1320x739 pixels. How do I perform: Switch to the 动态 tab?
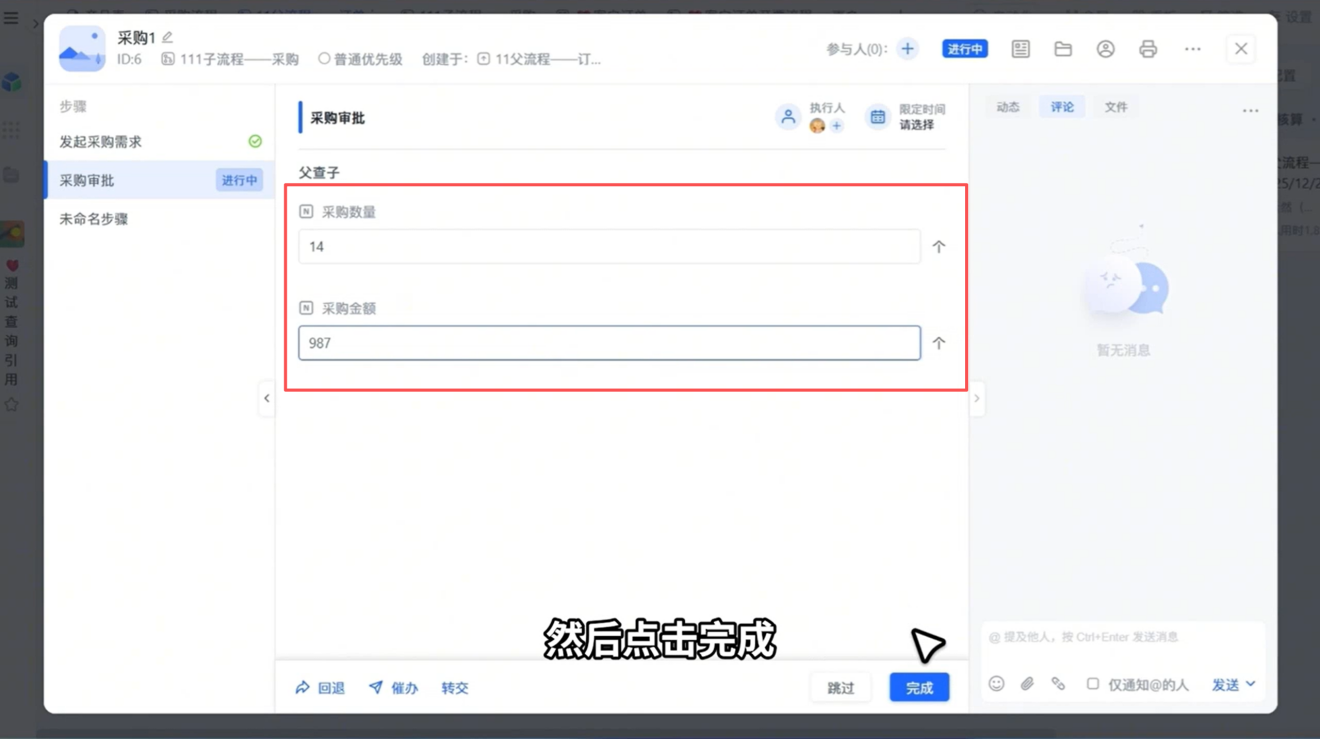[1008, 107]
